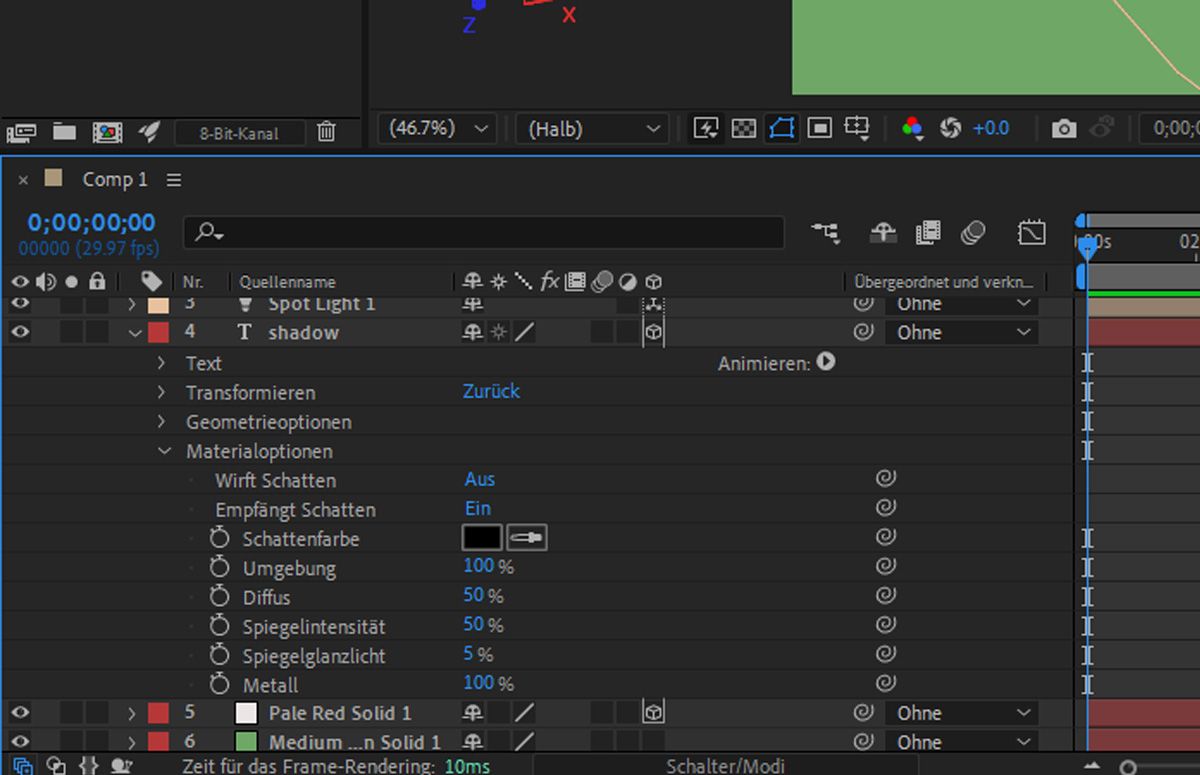Open the Comp 1 tab panel menu
This screenshot has height=775, width=1200.
coord(173,179)
